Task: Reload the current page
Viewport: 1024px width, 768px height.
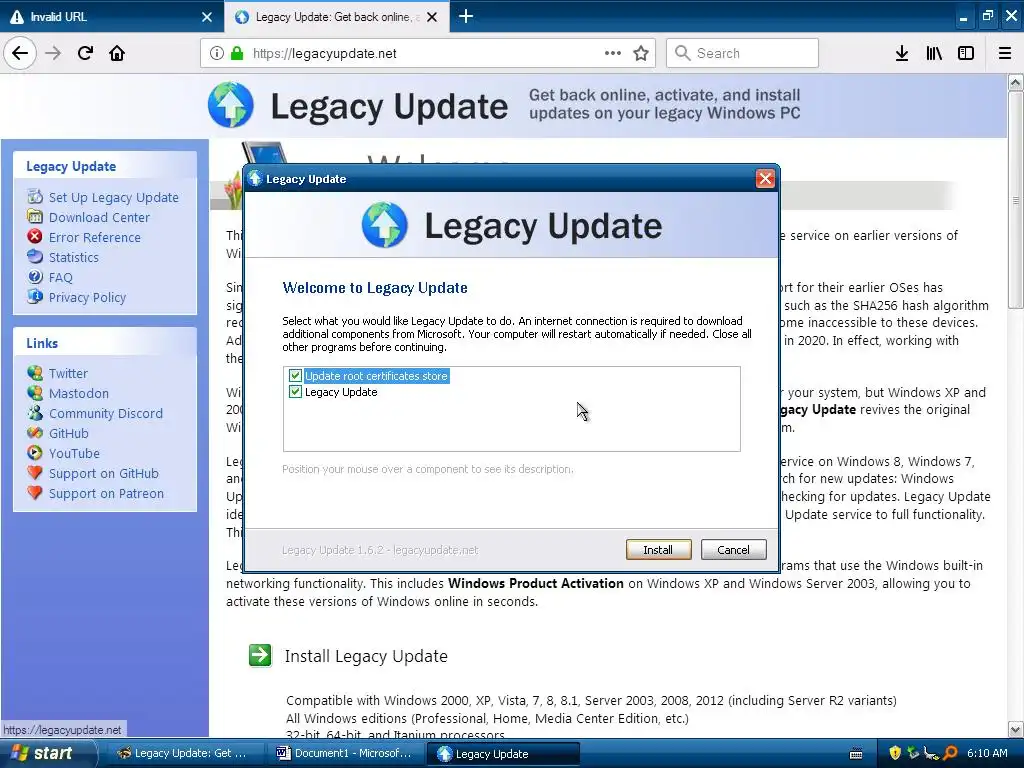Action: pyautogui.click(x=85, y=53)
